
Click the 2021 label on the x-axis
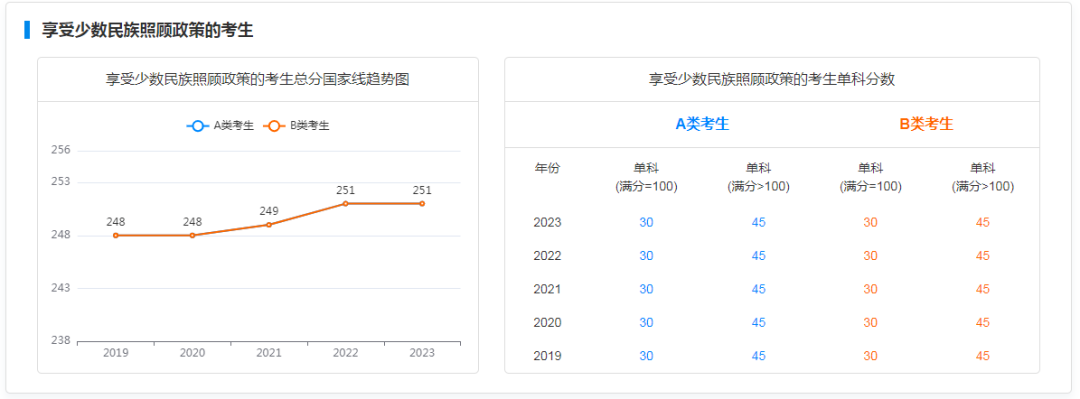(x=269, y=353)
